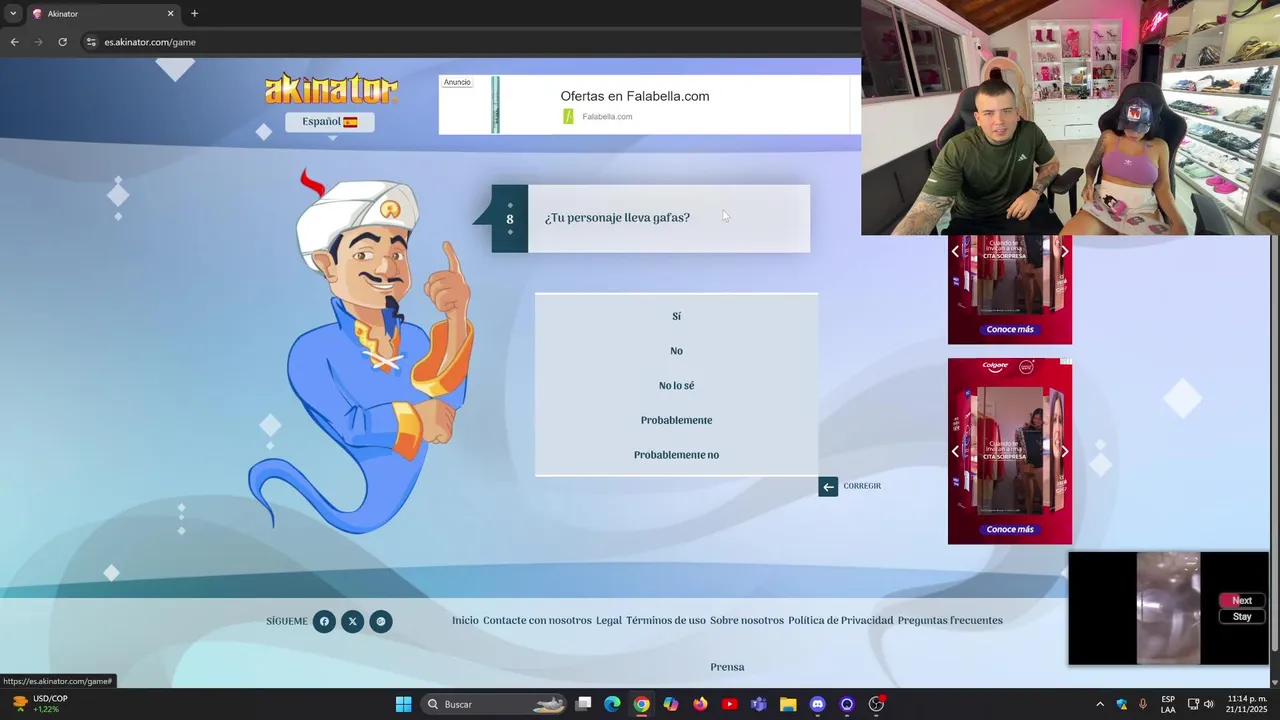Viewport: 1280px width, 720px height.
Task: Open the site information icon in address bar
Action: (91, 42)
